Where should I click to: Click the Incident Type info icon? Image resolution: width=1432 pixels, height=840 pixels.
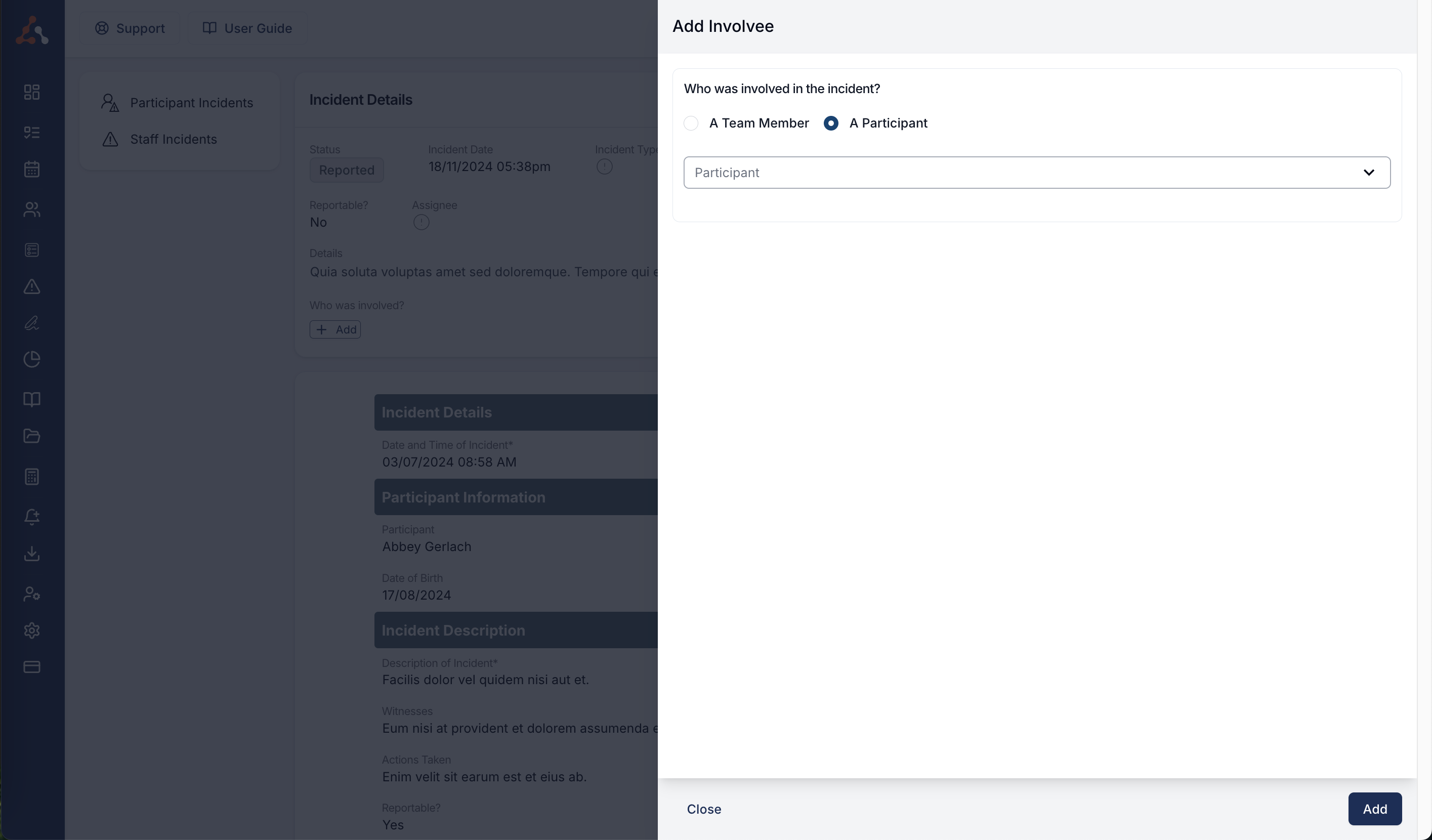click(604, 166)
